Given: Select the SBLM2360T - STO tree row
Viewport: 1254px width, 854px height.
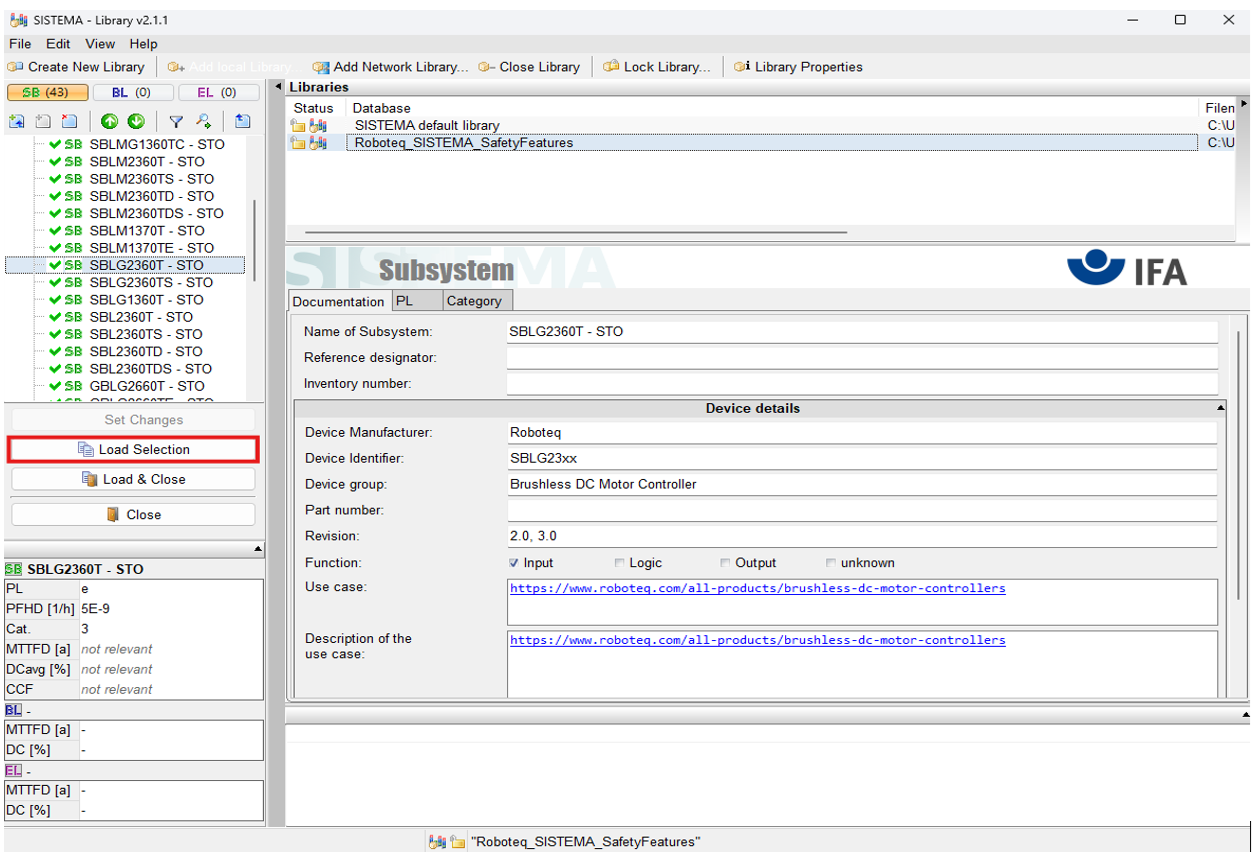Looking at the screenshot, I should [x=147, y=162].
